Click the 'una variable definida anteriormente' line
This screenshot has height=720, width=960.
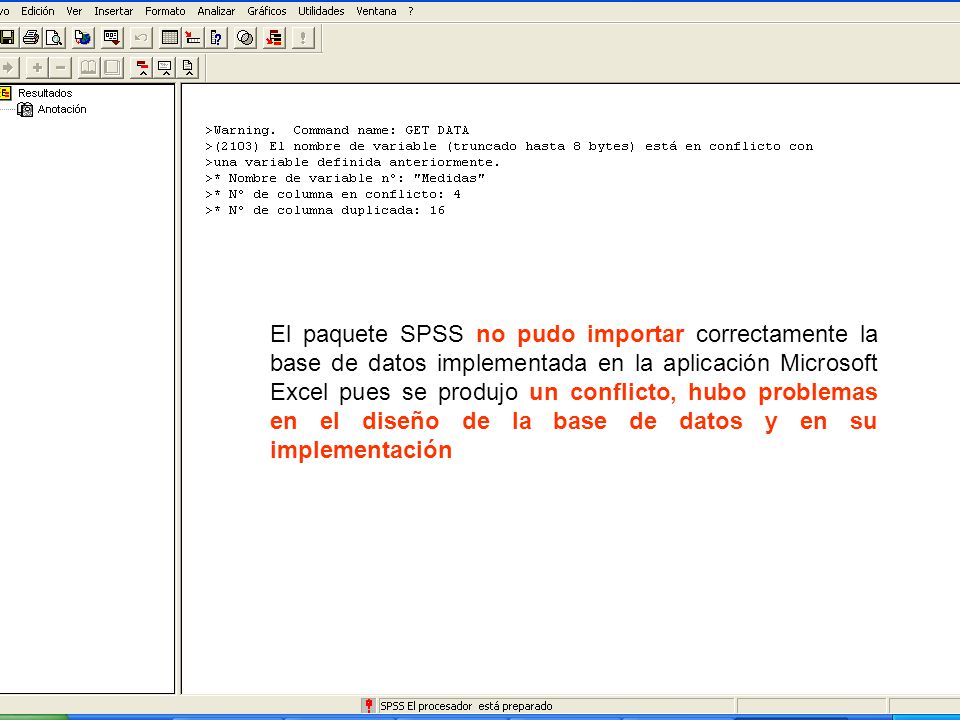click(353, 162)
